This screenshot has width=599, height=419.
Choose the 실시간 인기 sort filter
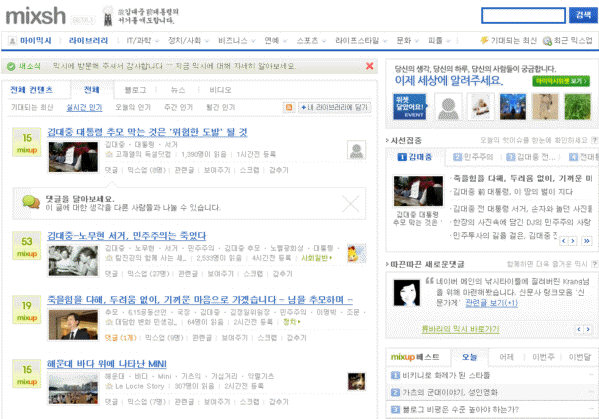(84, 107)
